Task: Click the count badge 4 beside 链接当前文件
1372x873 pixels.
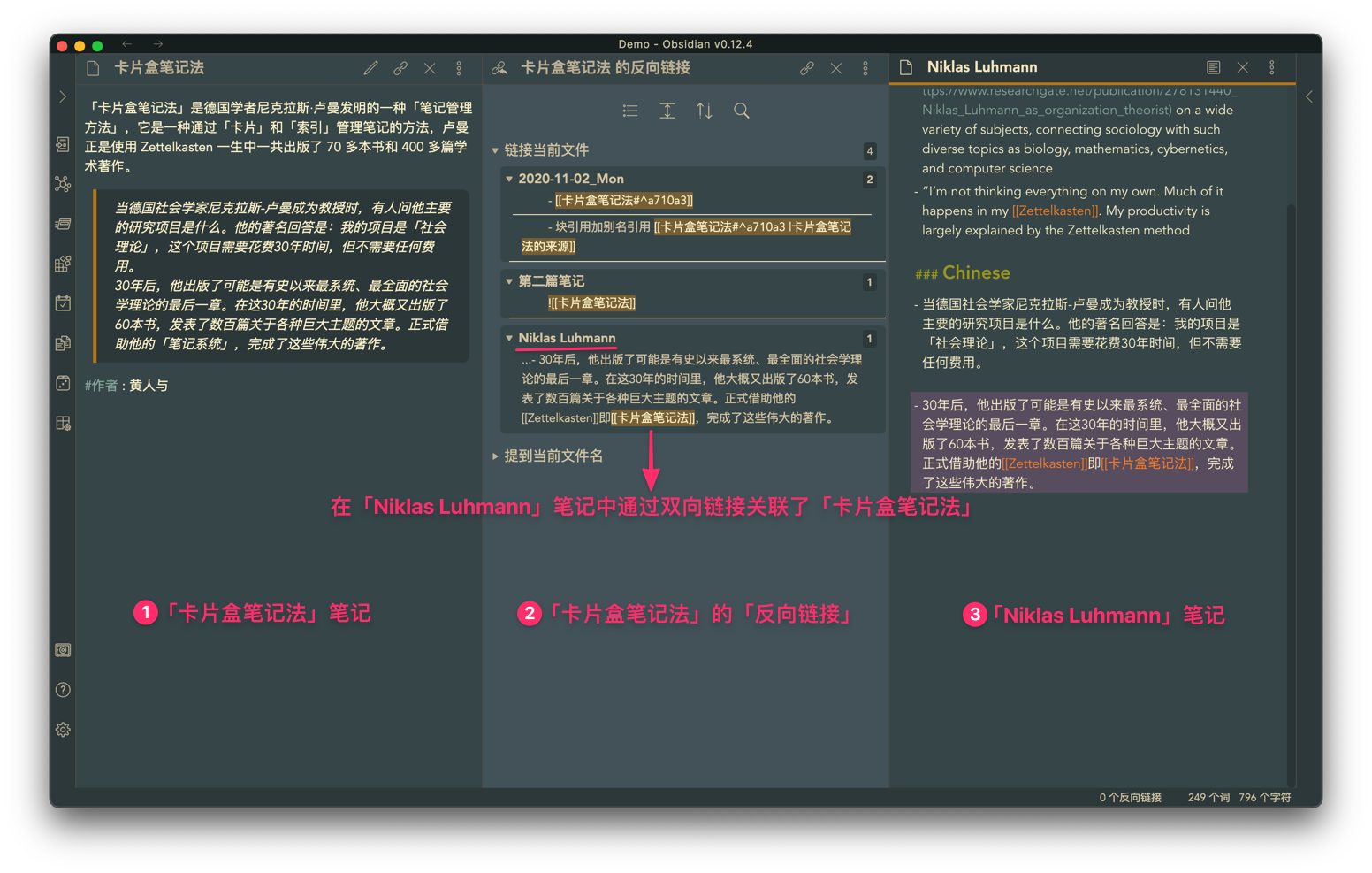Action: pos(870,150)
